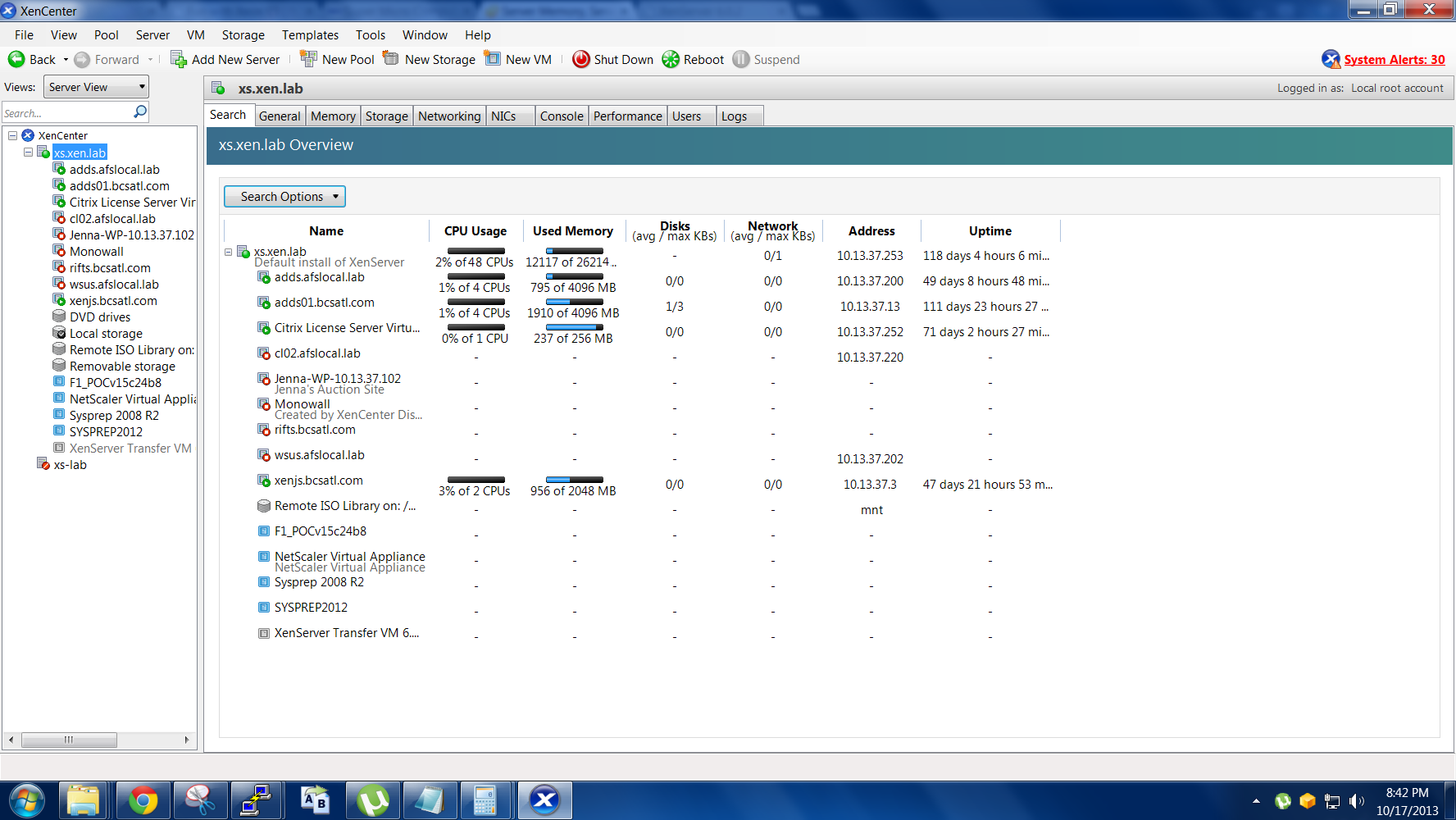Select adds.afslocal.lab in the tree
The image size is (1456, 820).
(x=114, y=170)
